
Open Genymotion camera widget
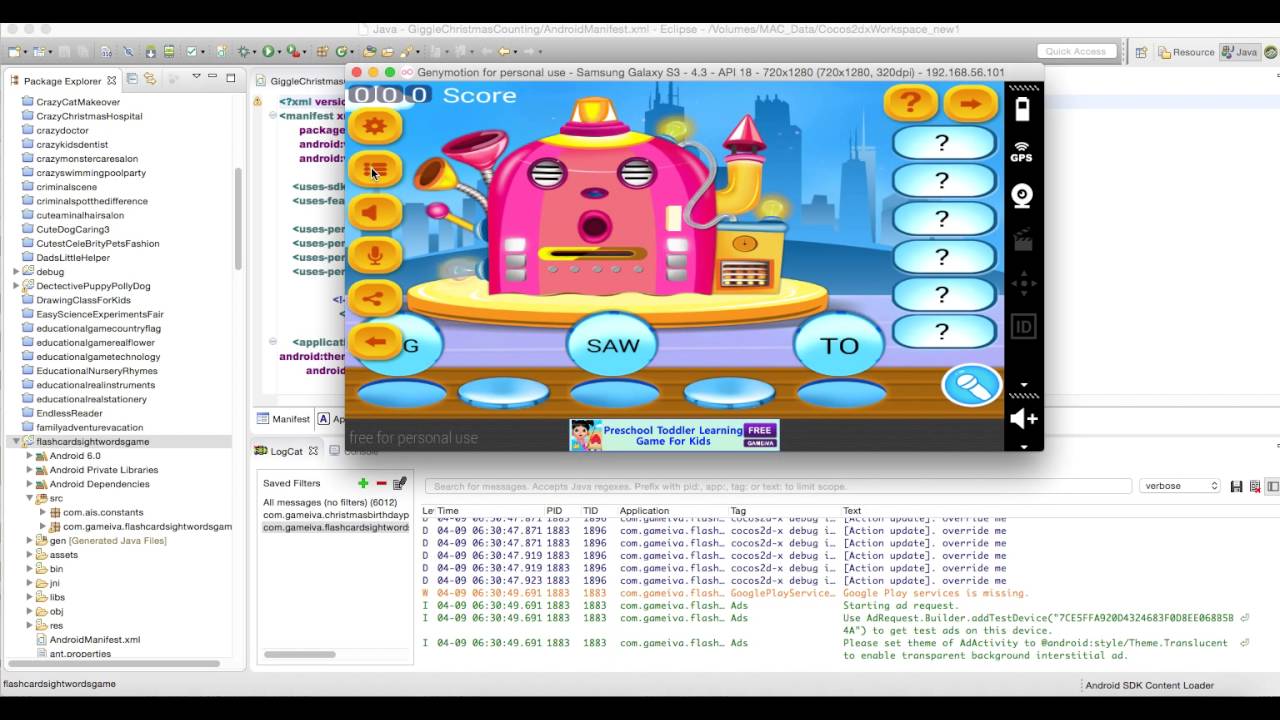[1022, 196]
